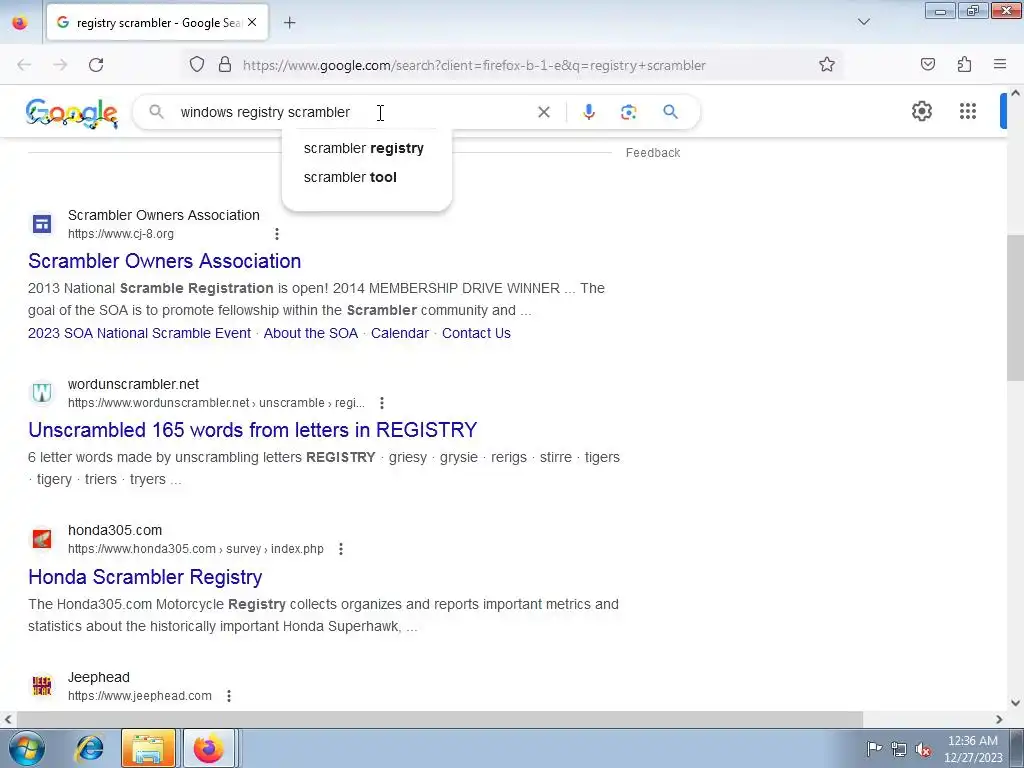The image size is (1024, 768).
Task: Click the honda305.com favicon
Action: 42,539
